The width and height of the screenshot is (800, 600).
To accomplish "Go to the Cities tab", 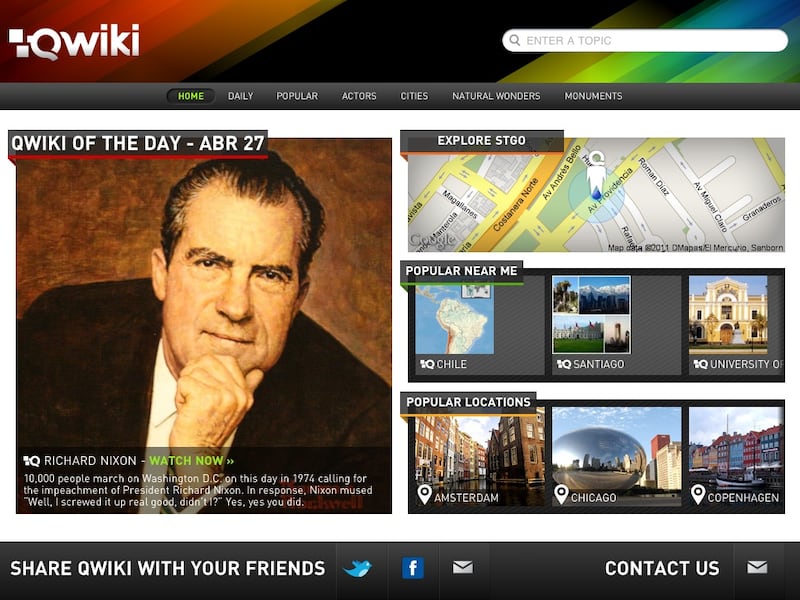I will click(x=414, y=96).
